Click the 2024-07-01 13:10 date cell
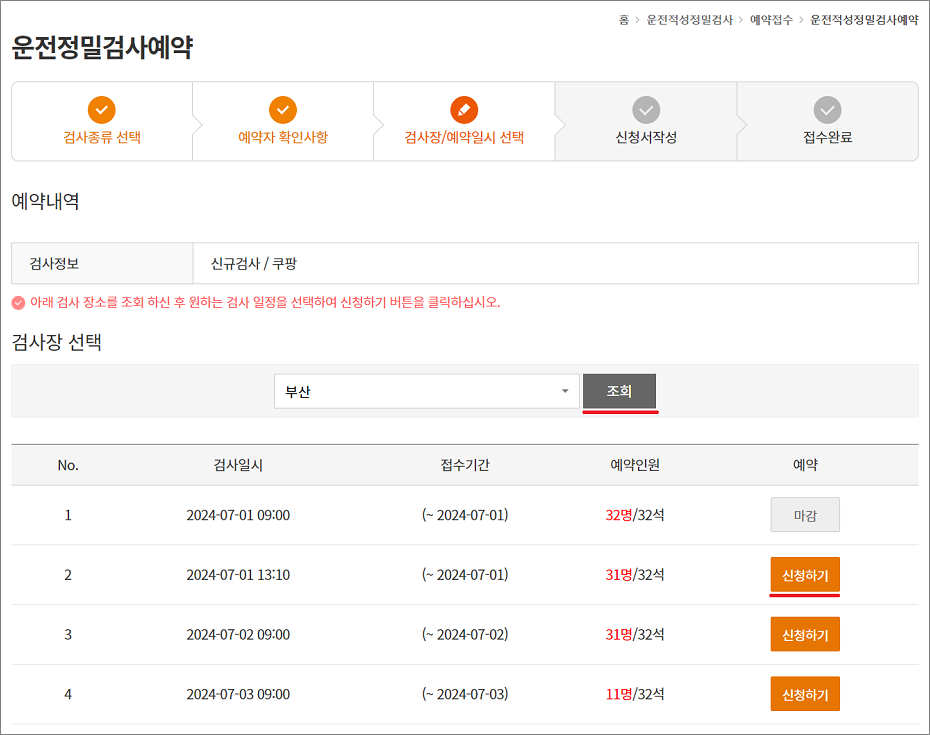The image size is (930, 735). point(238,575)
